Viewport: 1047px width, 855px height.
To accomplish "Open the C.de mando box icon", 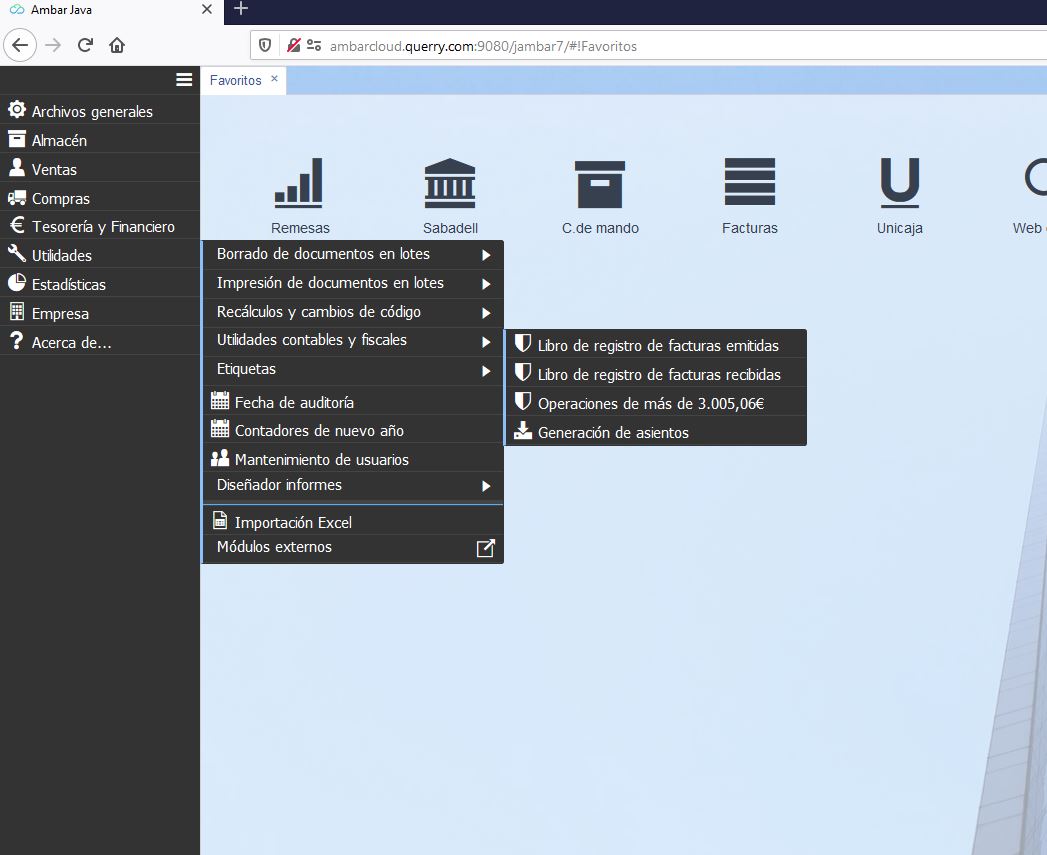I will tap(600, 184).
